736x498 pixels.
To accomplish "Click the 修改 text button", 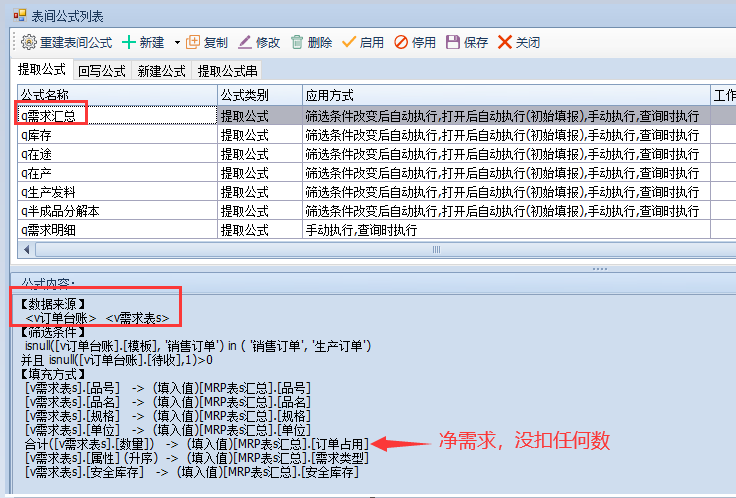I will pos(268,43).
